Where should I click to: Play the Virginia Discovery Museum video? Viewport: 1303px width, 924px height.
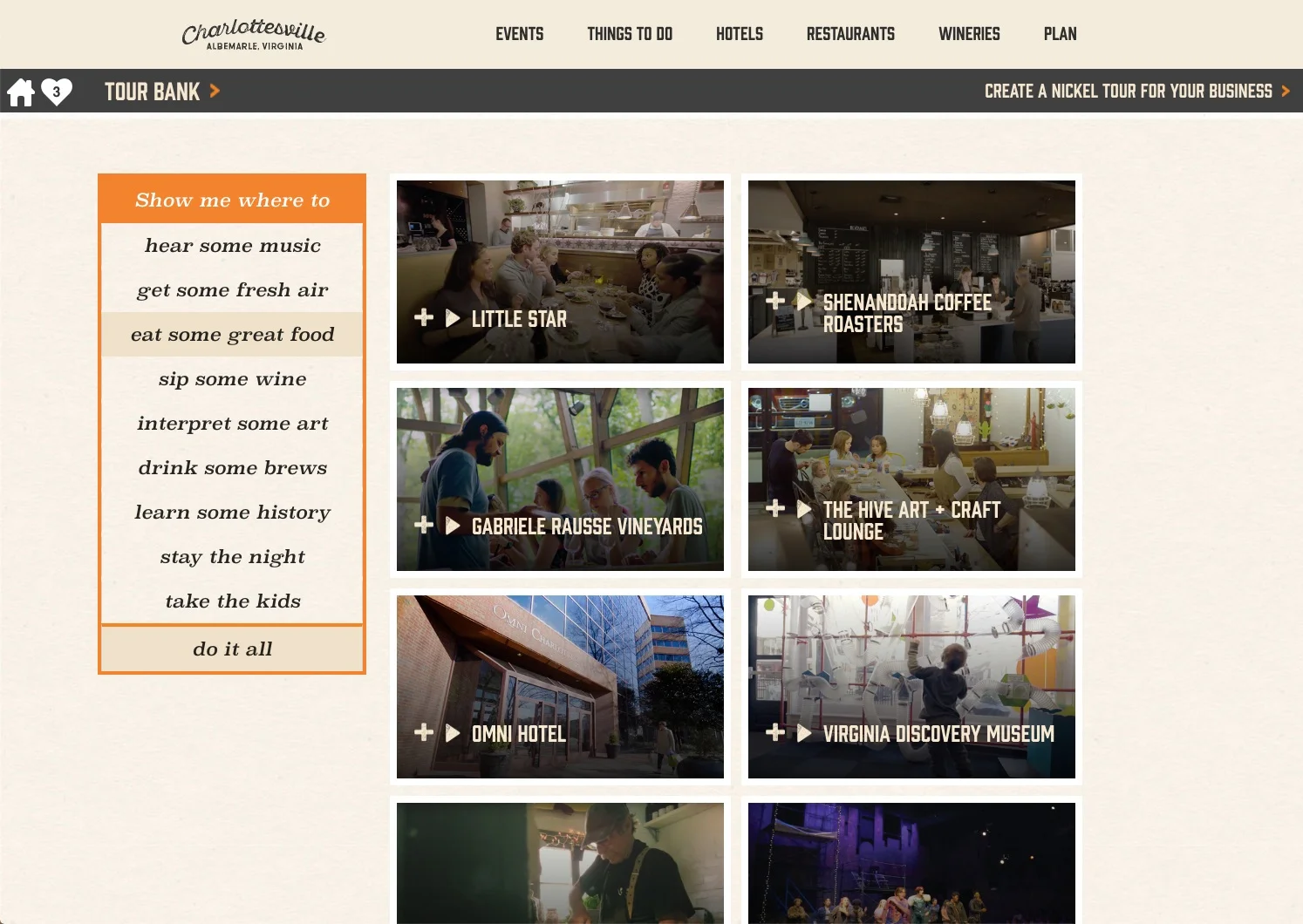(804, 733)
